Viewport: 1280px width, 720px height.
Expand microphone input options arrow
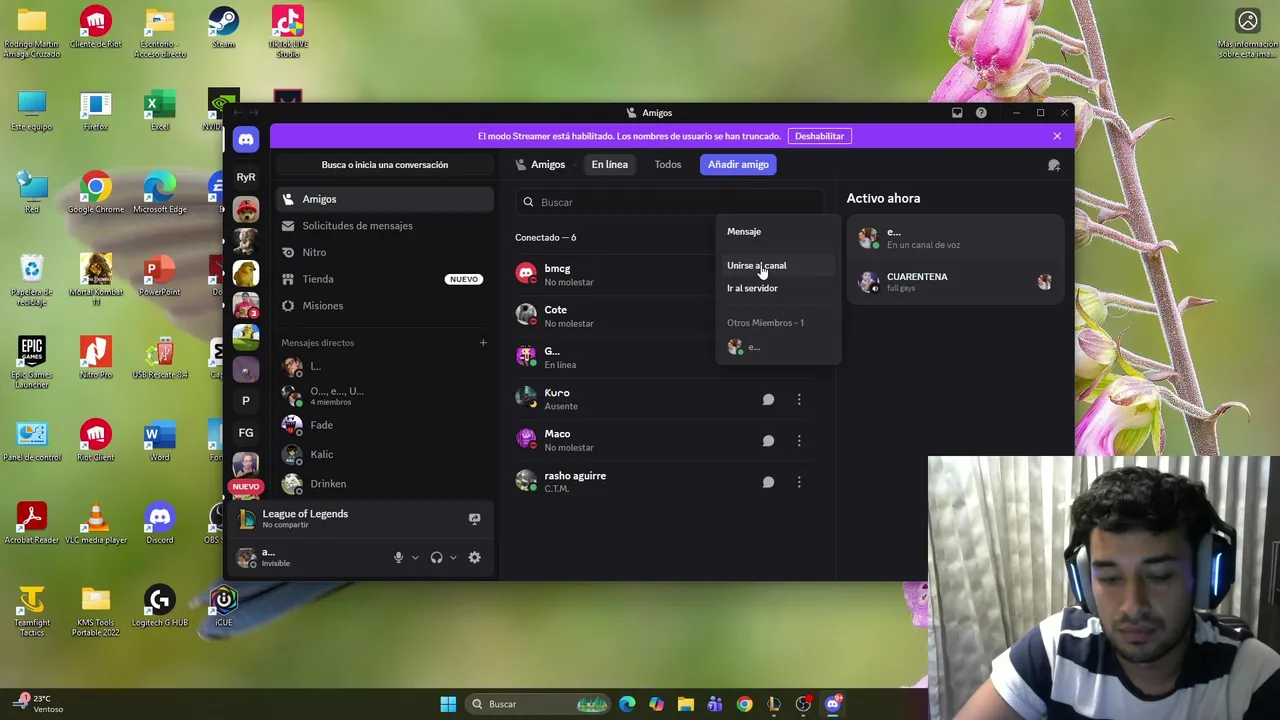pos(415,558)
